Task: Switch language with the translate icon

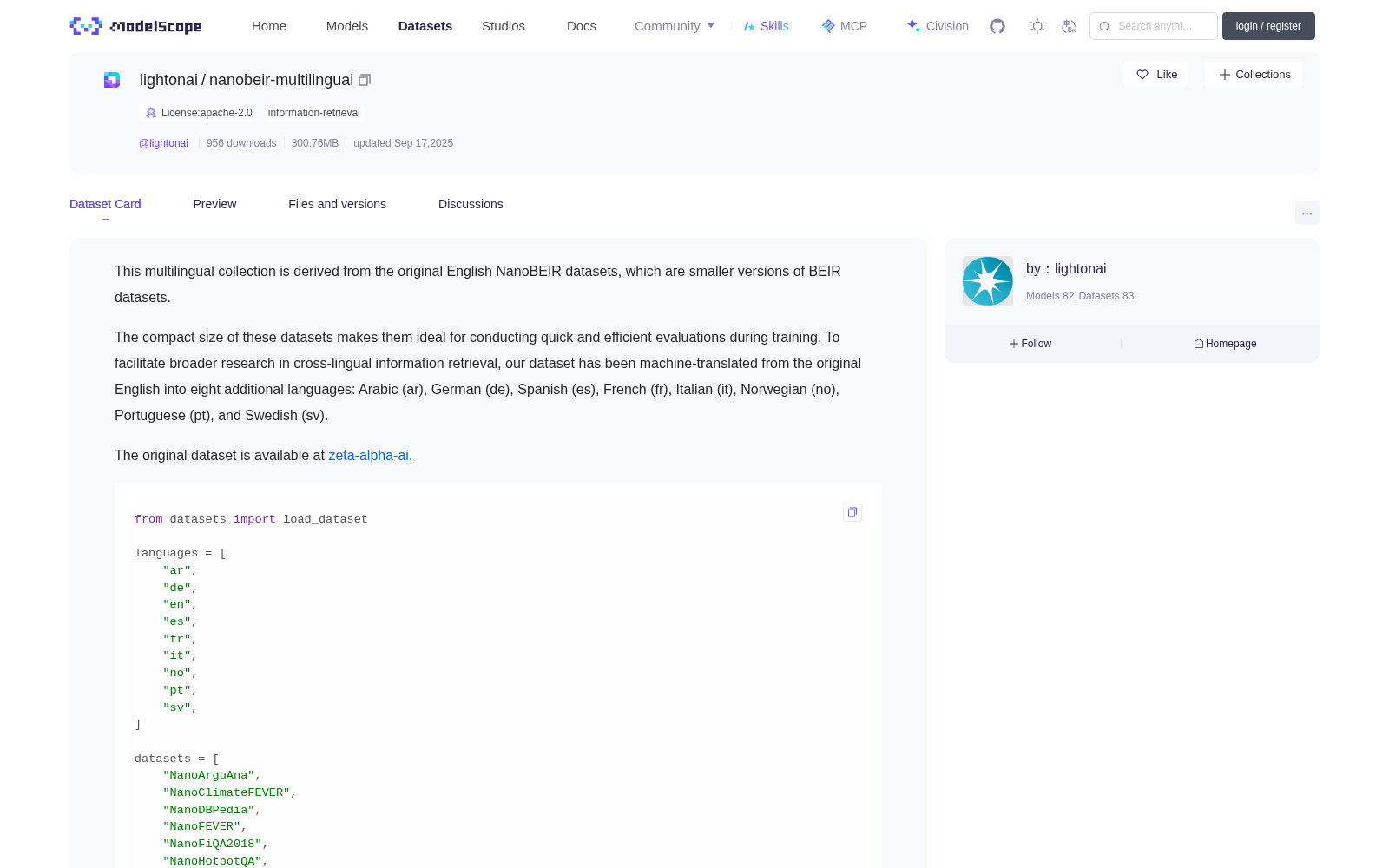Action: [1069, 26]
